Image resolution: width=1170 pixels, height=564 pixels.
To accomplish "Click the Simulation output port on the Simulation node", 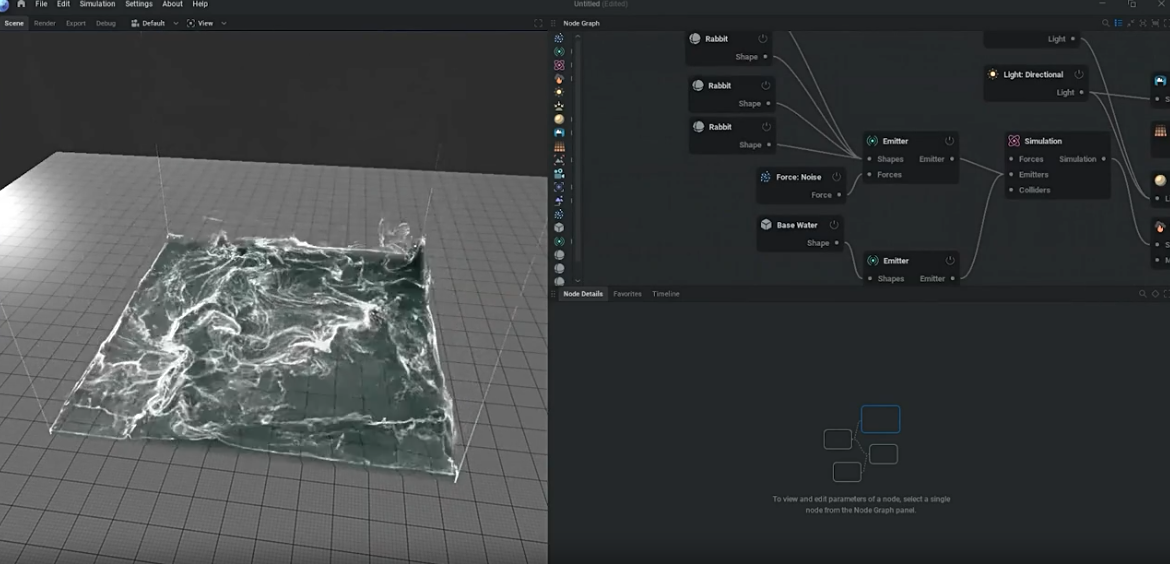I will [1104, 159].
